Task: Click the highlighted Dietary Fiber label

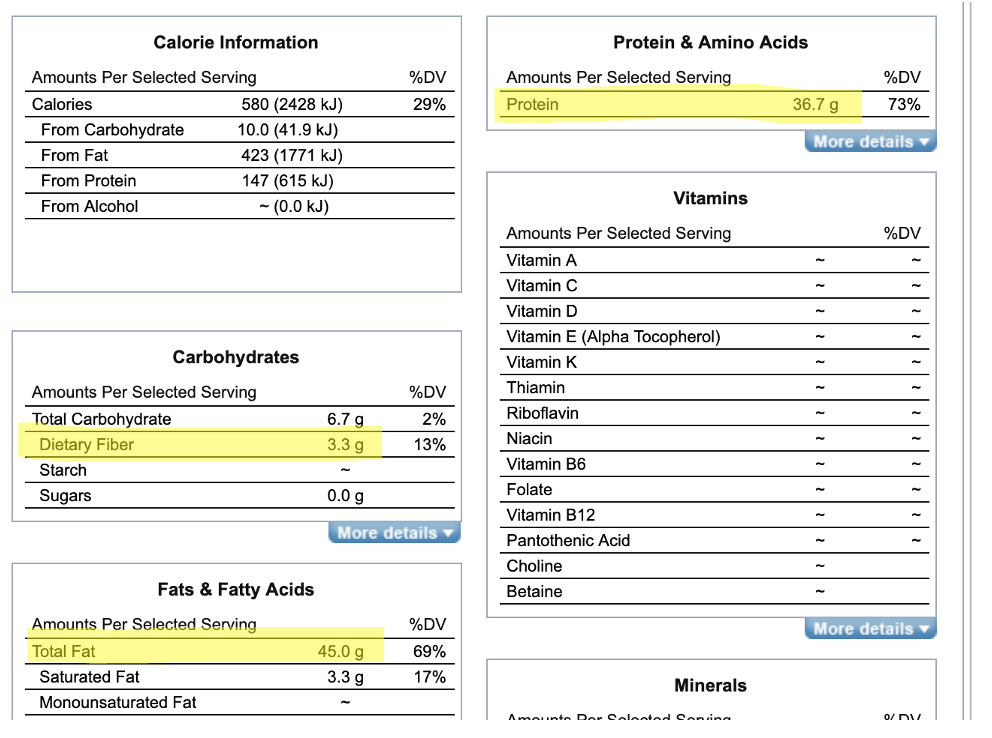Action: (x=86, y=445)
